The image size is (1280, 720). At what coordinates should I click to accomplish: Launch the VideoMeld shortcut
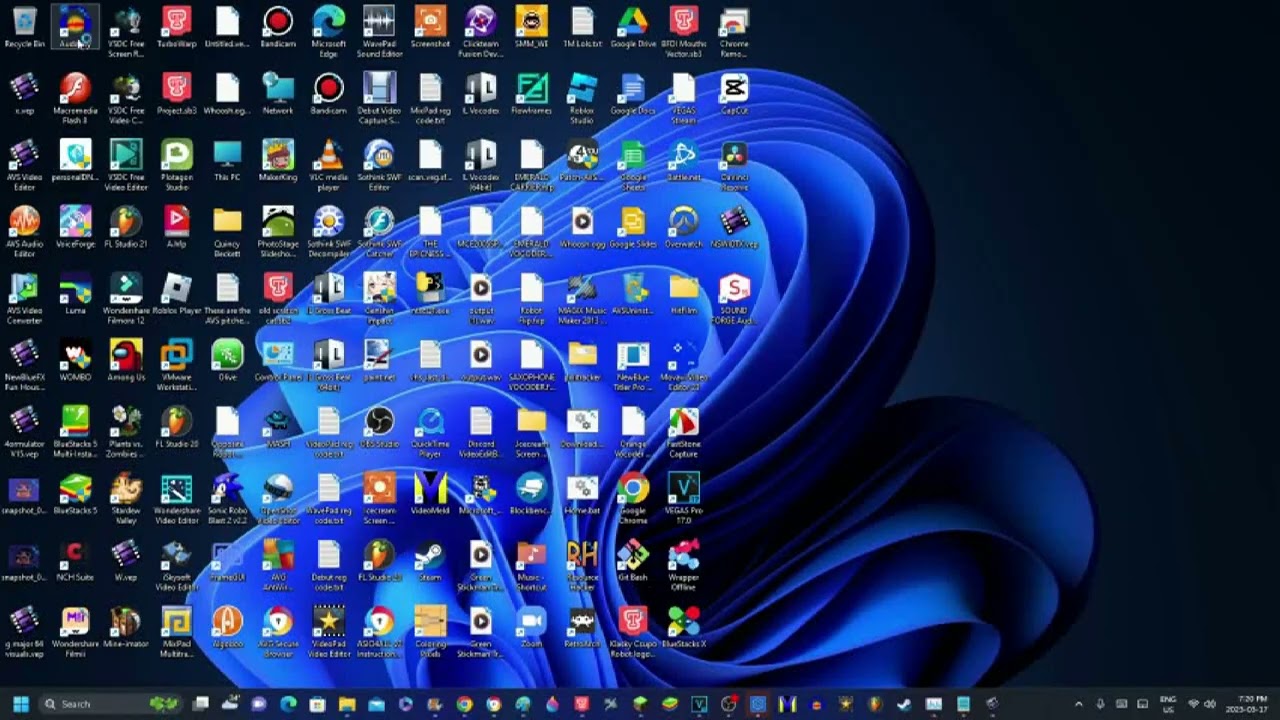[430, 494]
